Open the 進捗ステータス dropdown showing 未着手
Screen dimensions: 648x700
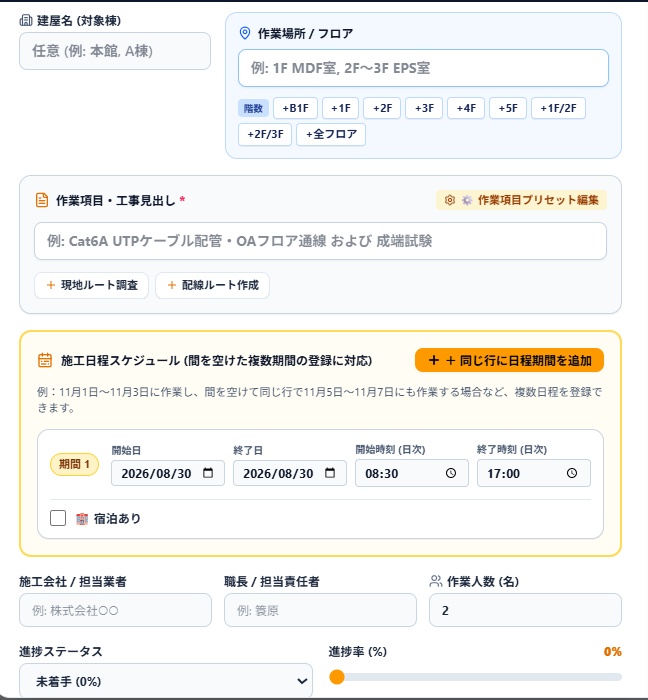coord(166,681)
